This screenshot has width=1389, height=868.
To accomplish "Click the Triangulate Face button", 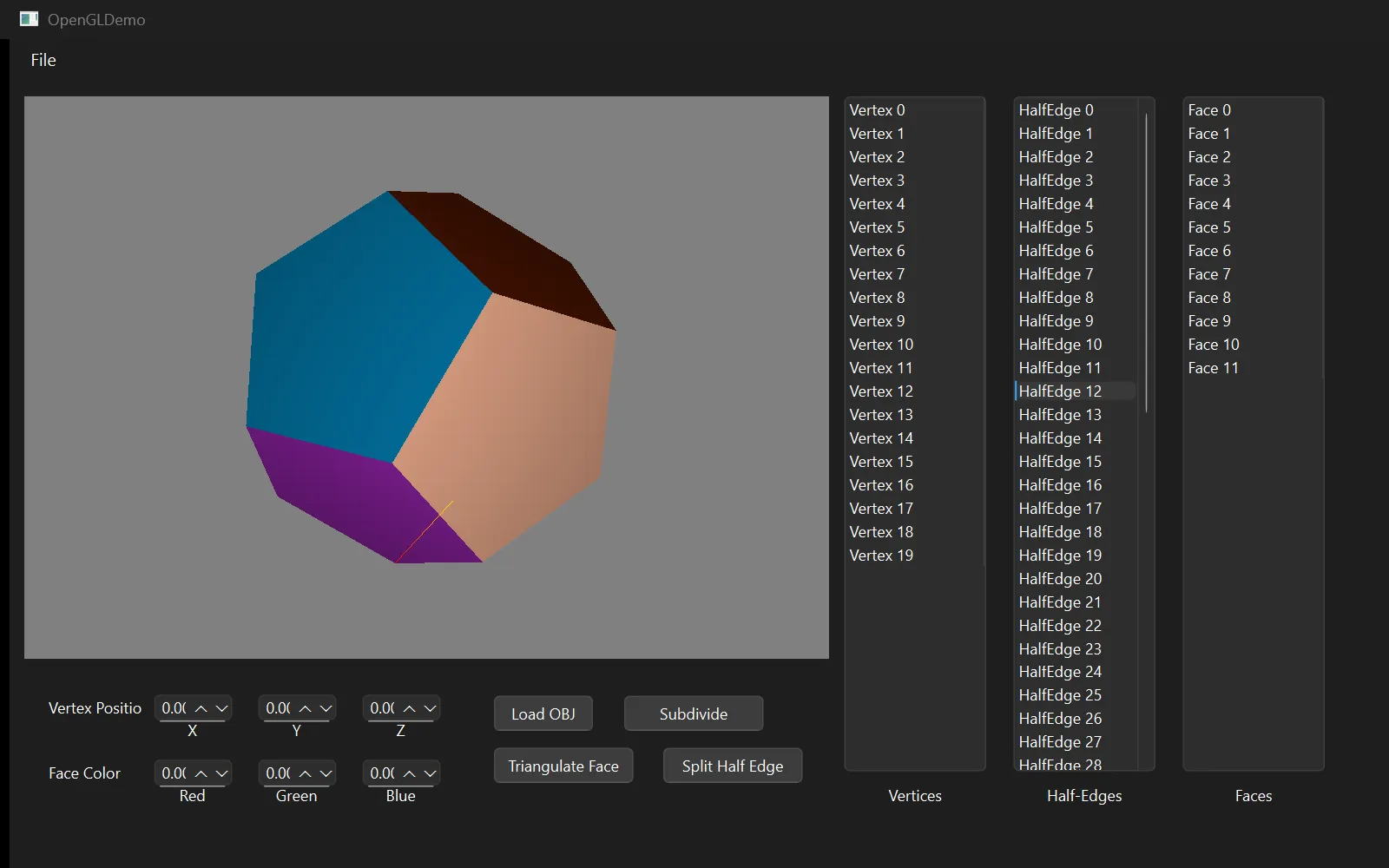I will tap(563, 766).
